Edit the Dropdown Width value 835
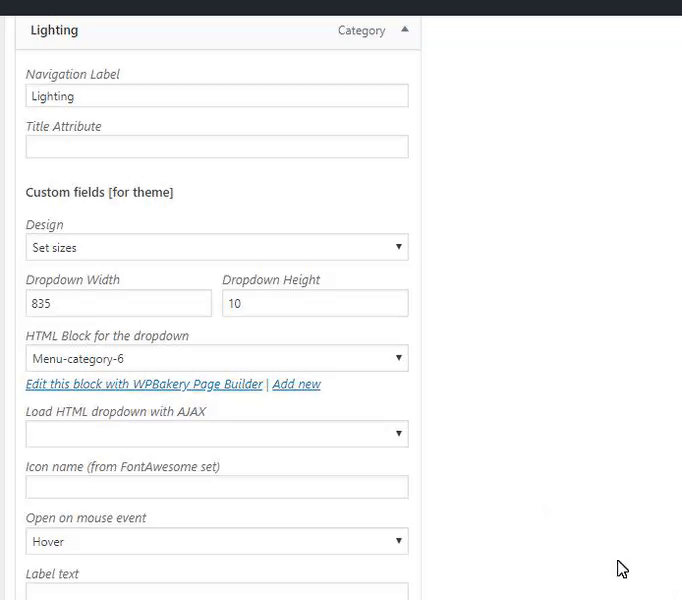The height and width of the screenshot is (600, 682). coord(118,303)
